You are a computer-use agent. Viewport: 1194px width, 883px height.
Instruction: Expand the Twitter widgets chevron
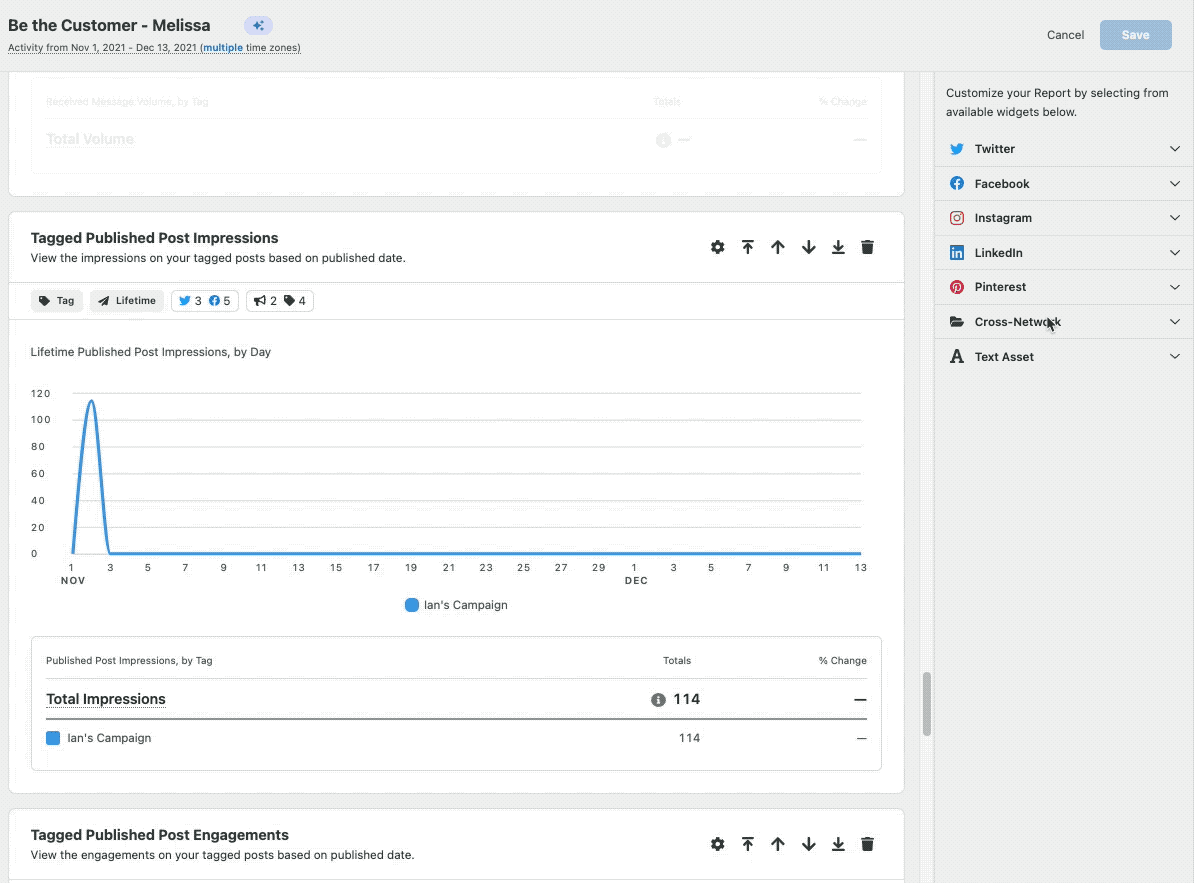pos(1175,149)
